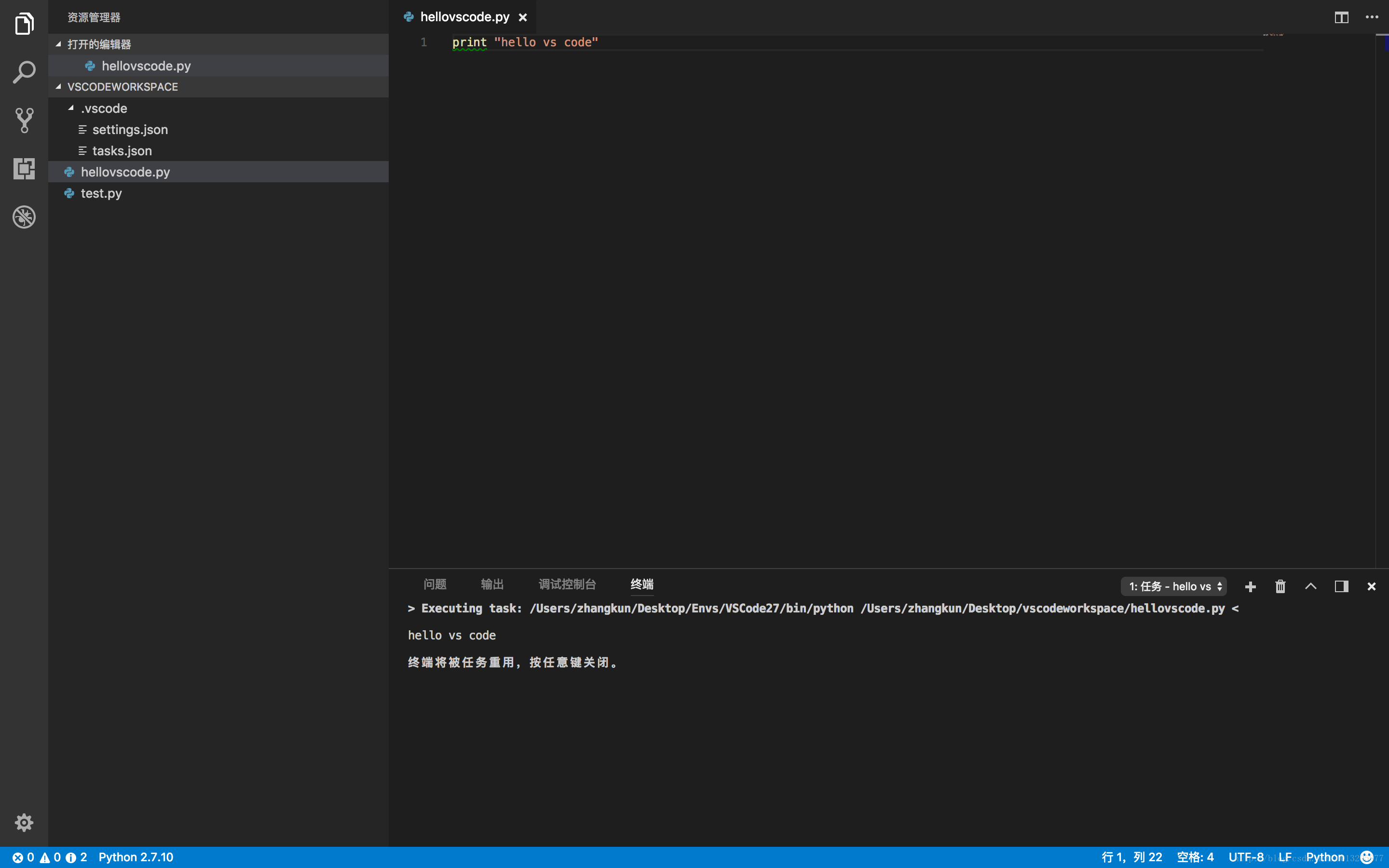Open the Explorer view in activity bar
The width and height of the screenshot is (1389, 868).
coord(24,24)
